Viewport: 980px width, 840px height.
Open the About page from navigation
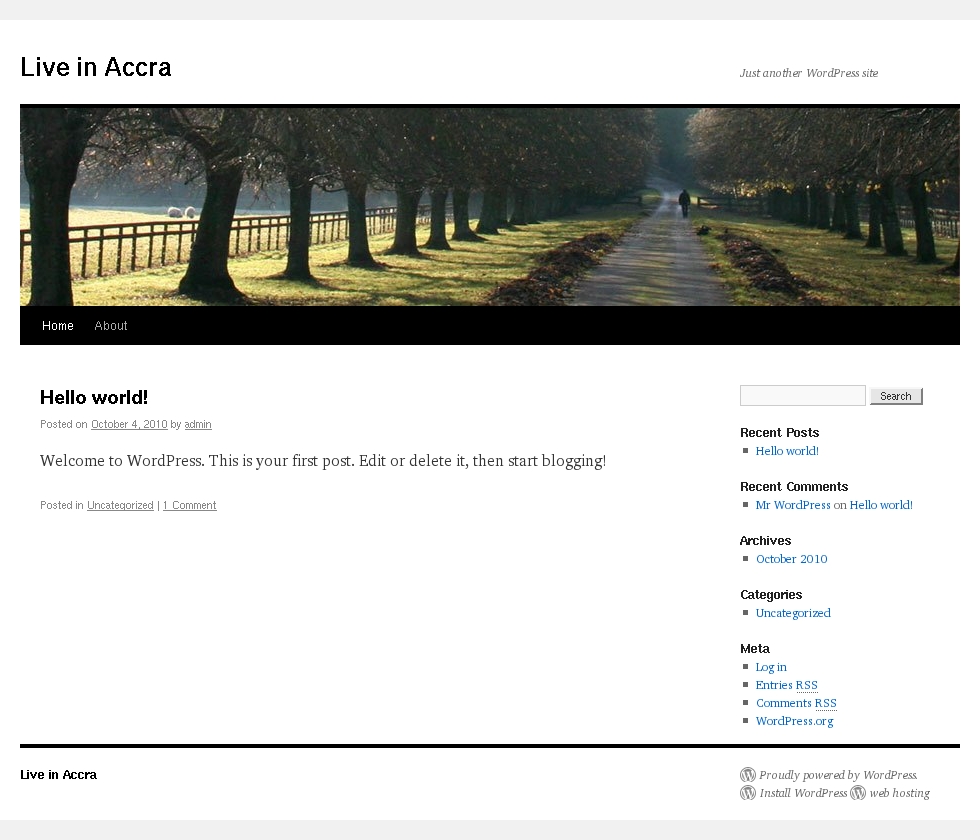point(111,326)
